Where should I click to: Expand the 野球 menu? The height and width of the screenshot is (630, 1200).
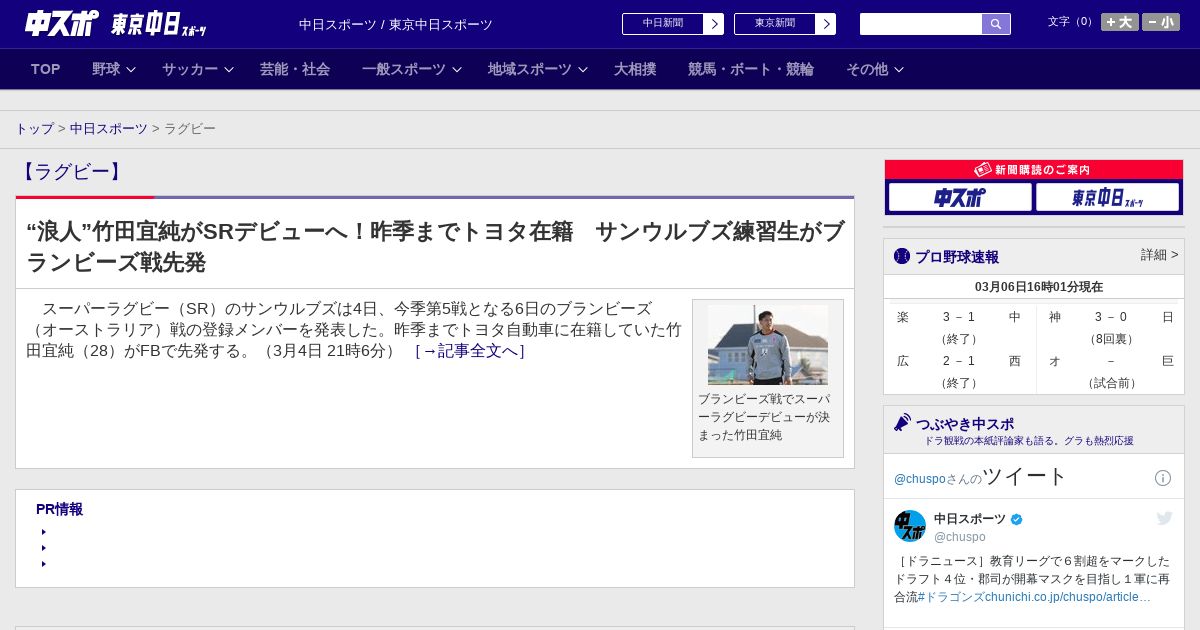113,69
